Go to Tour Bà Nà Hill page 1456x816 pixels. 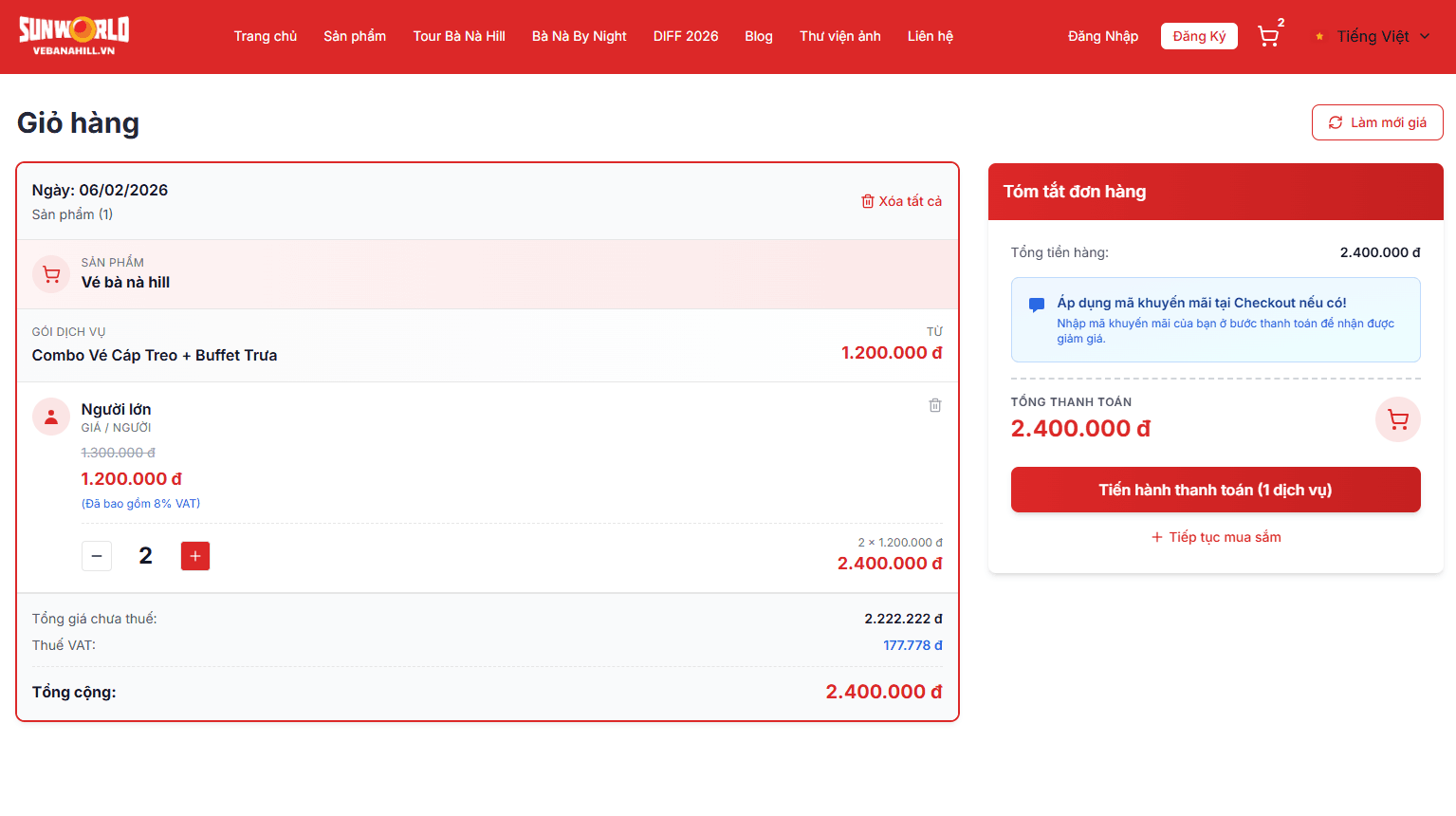click(x=459, y=36)
